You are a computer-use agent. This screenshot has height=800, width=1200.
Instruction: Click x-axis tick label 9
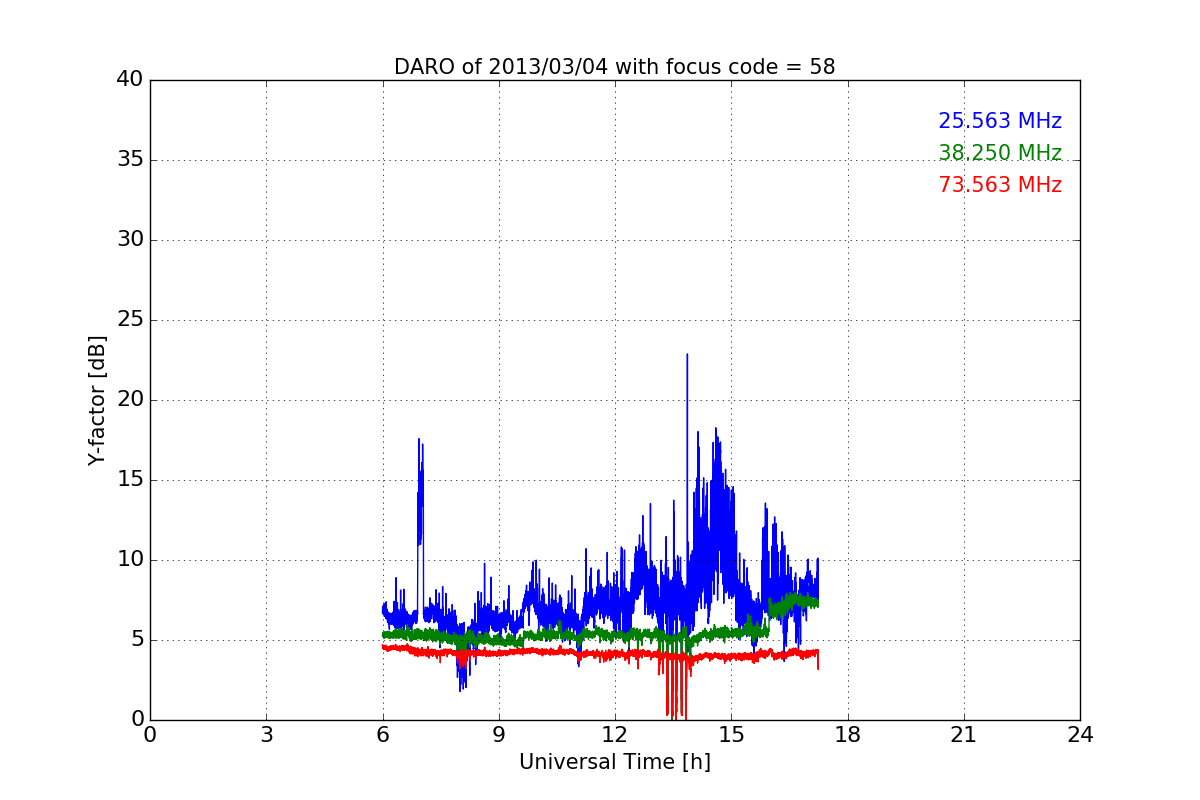(499, 735)
